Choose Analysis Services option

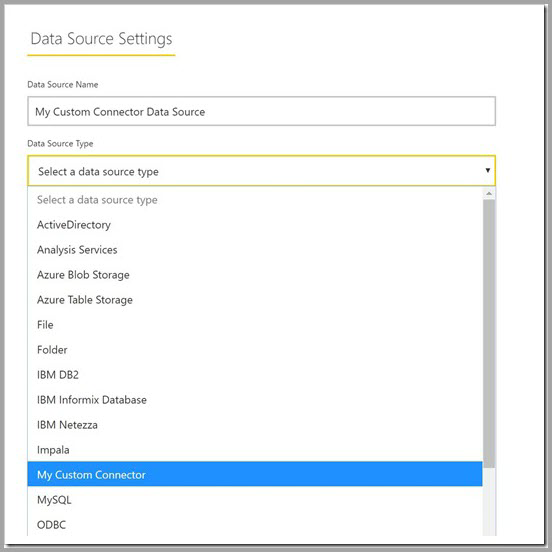point(255,250)
